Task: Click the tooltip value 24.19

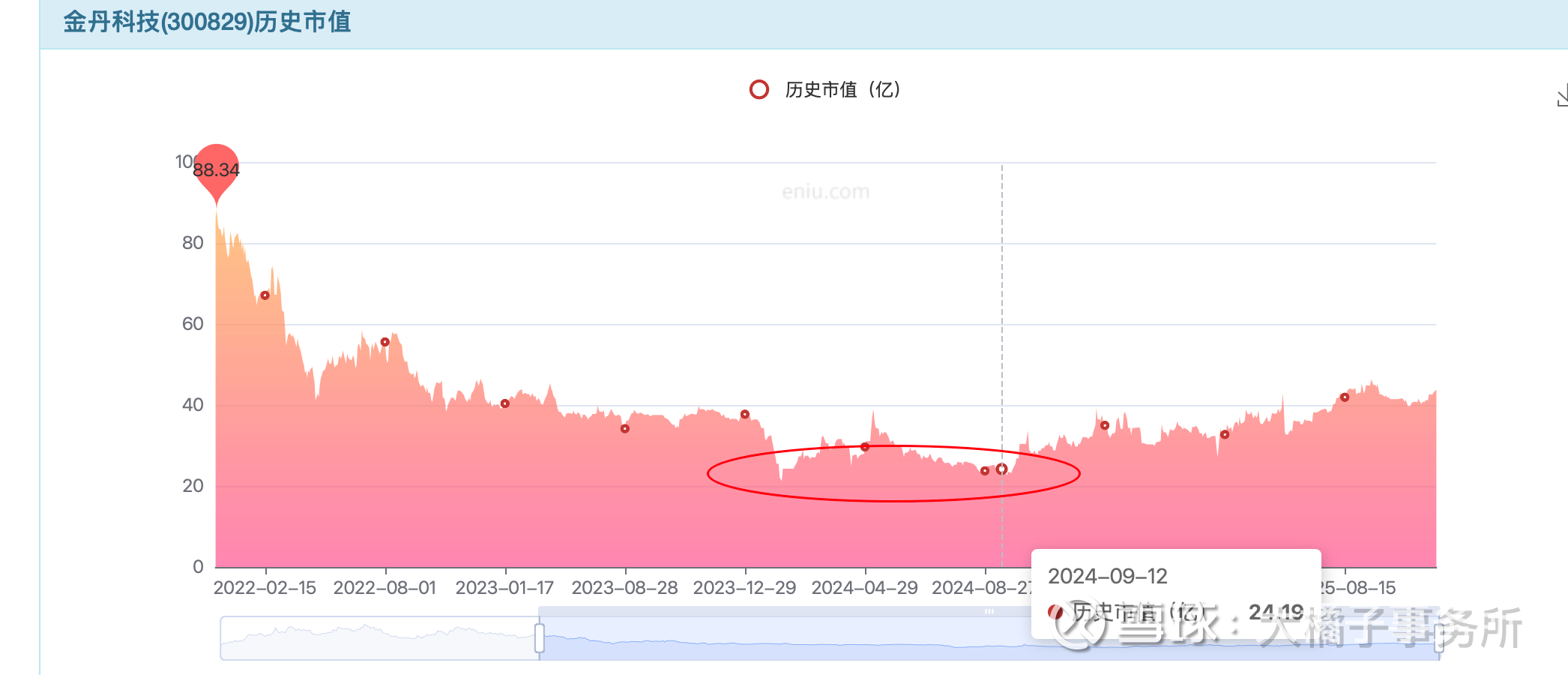Action: (x=1276, y=613)
